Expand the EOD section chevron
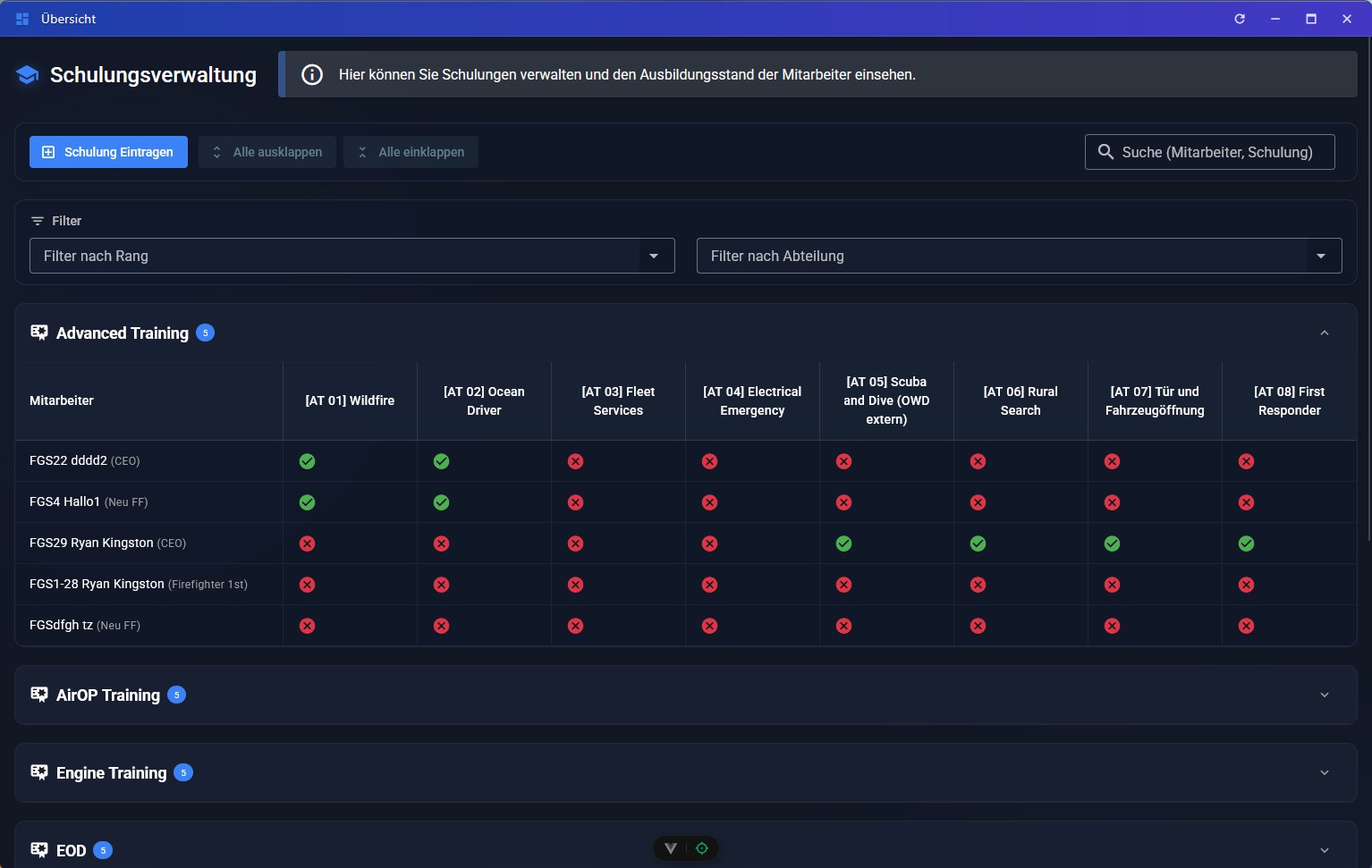The height and width of the screenshot is (868, 1372). 1325,850
